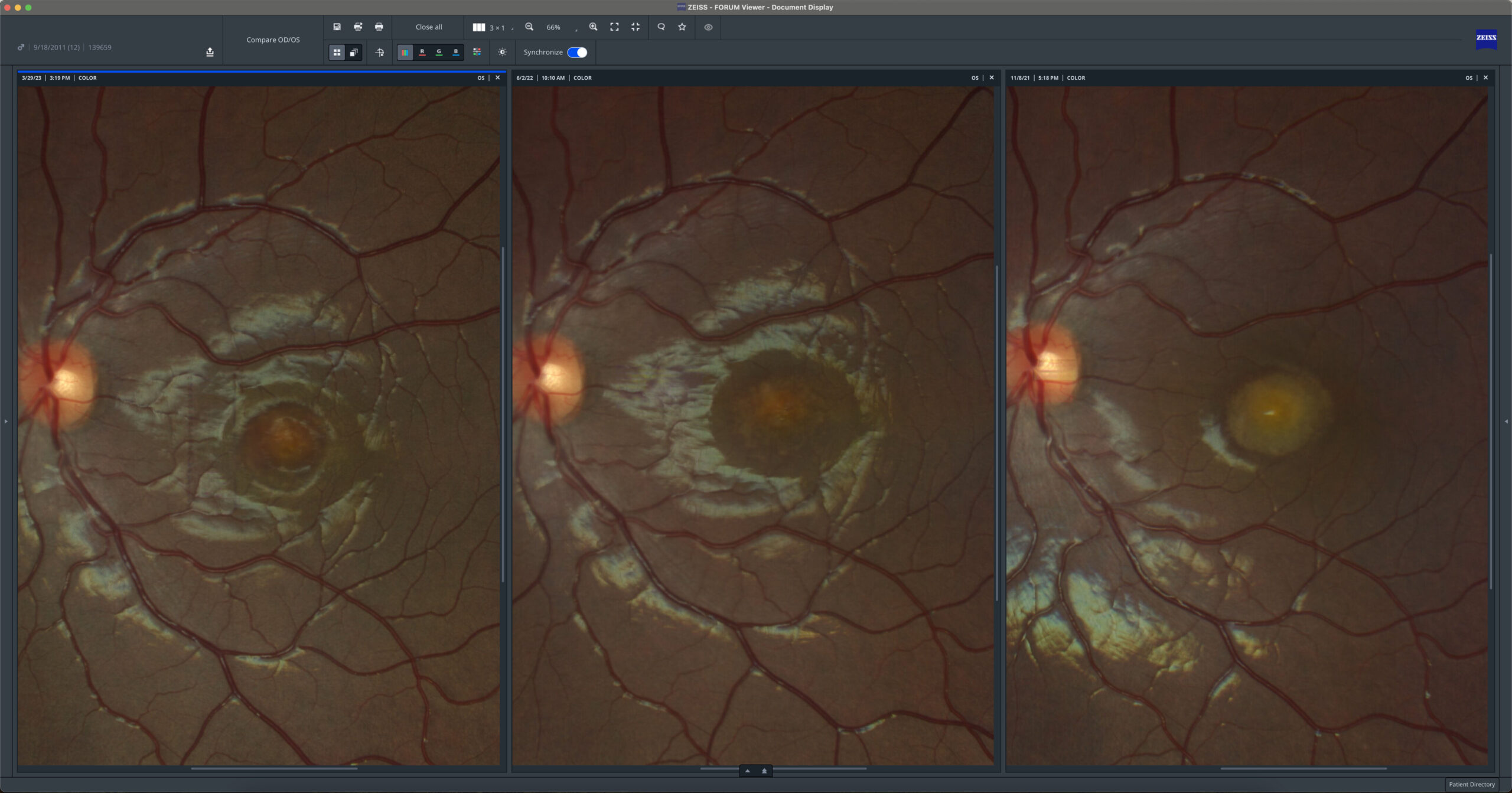Select the full RGB color channel view
The height and width of the screenshot is (793, 1512).
pos(405,53)
